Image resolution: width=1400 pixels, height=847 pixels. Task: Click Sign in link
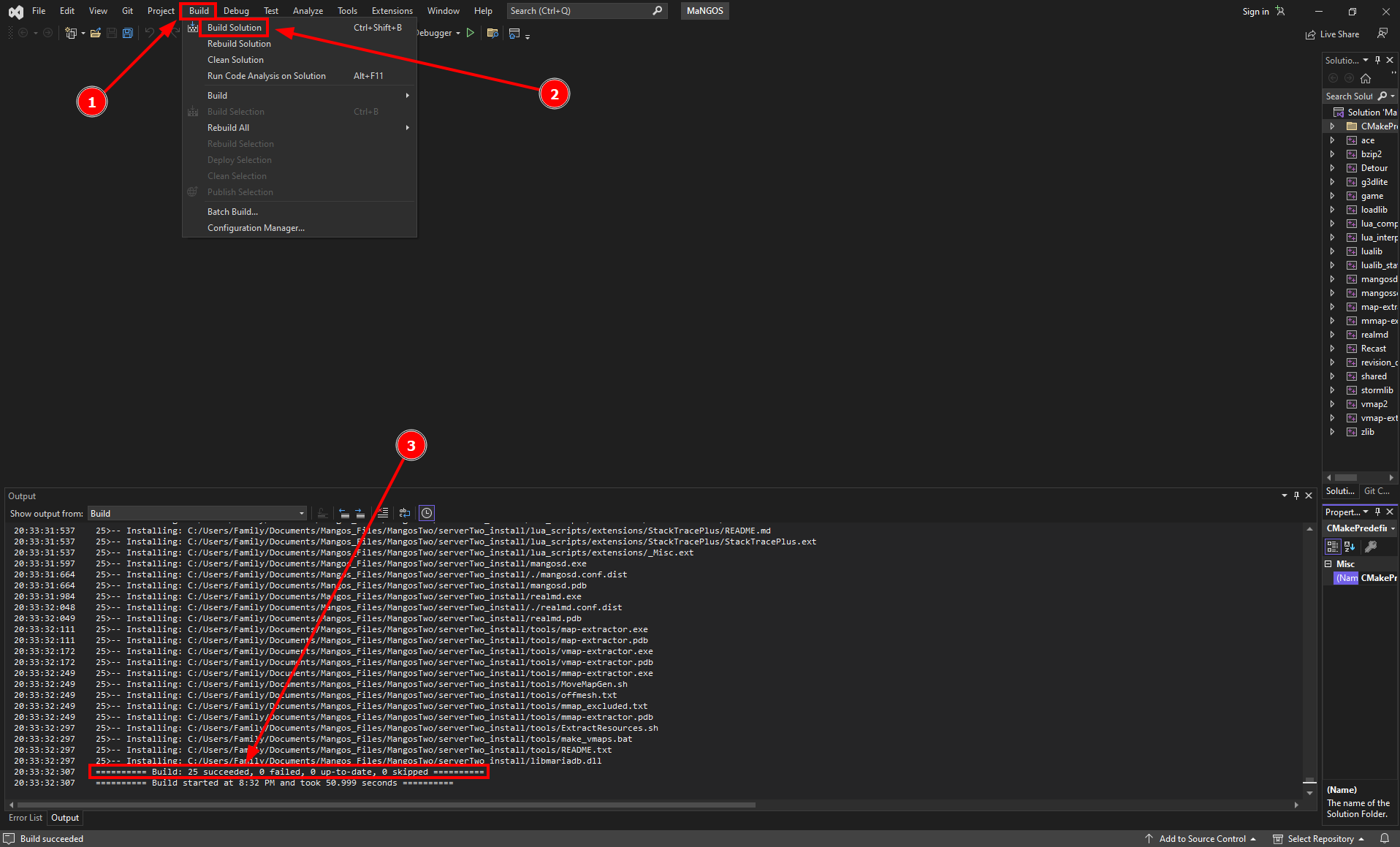point(1255,11)
